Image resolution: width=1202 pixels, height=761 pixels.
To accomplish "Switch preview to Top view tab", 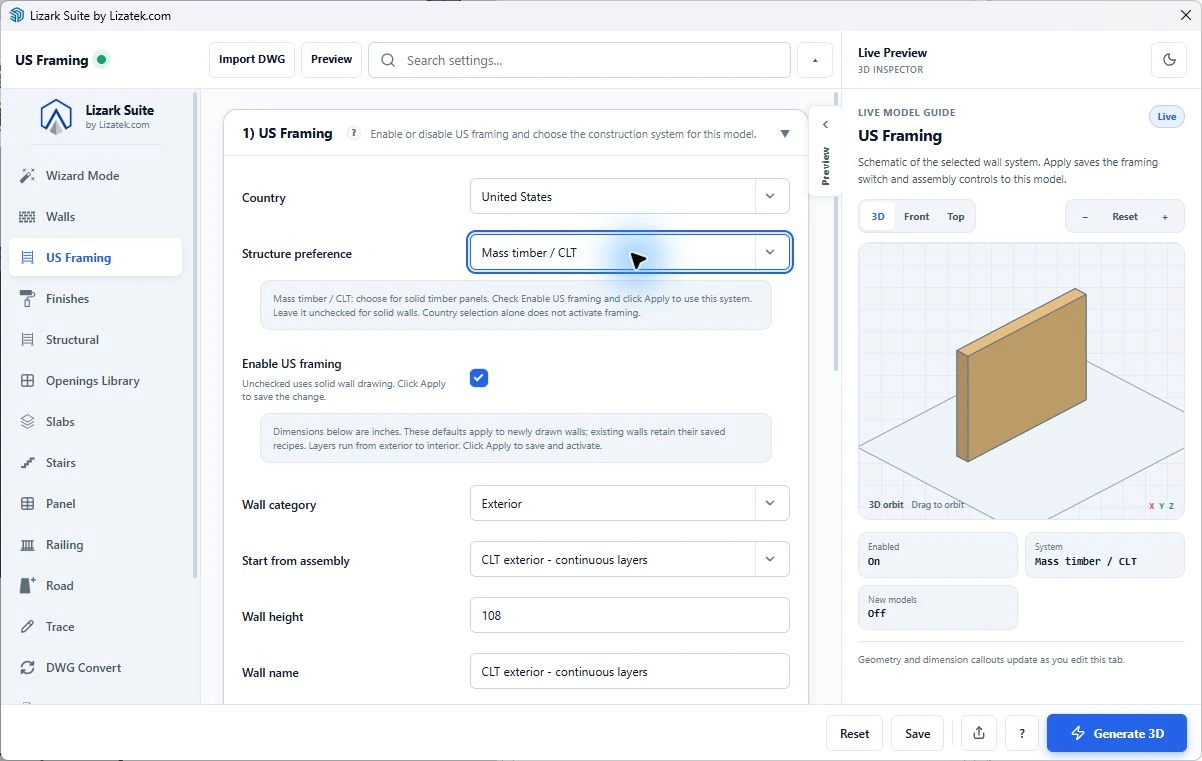I will click(x=956, y=217).
